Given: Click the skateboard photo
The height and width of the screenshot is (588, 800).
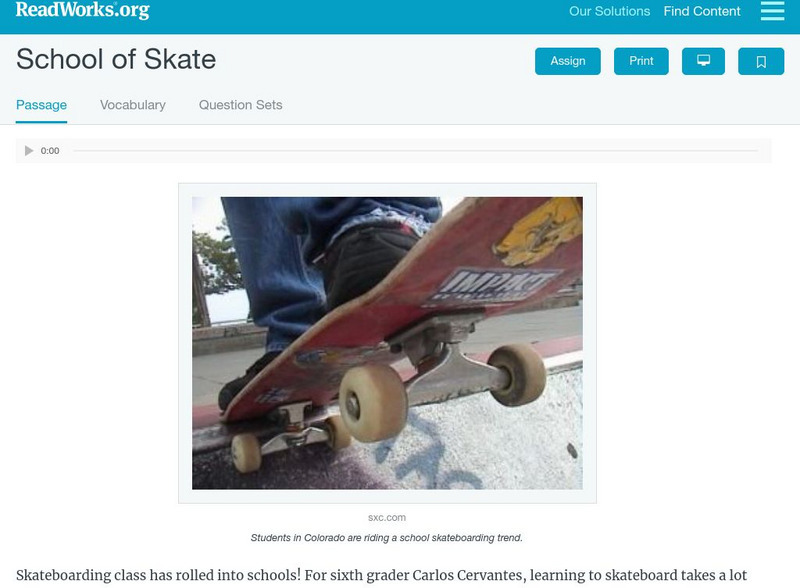Looking at the screenshot, I should pyautogui.click(x=387, y=343).
